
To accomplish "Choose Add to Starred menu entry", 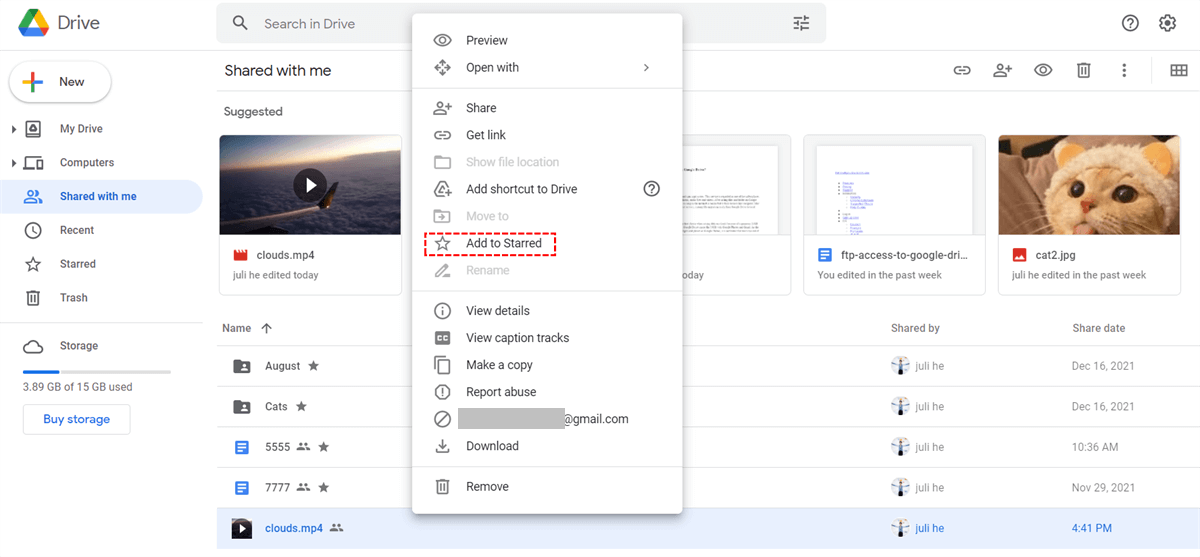I will 503,243.
